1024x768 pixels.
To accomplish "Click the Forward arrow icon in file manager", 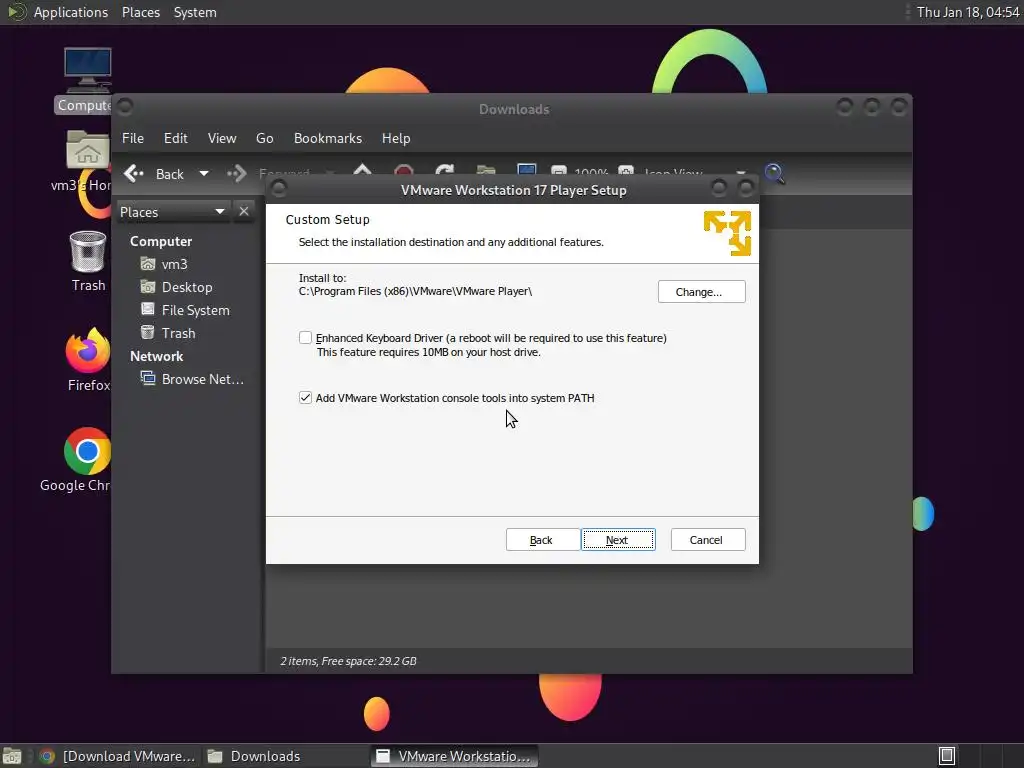I will [236, 174].
